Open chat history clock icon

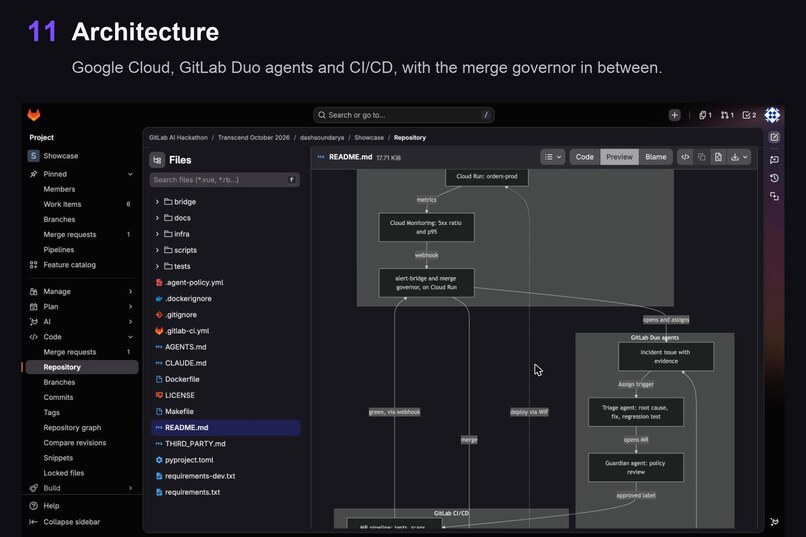[x=774, y=178]
